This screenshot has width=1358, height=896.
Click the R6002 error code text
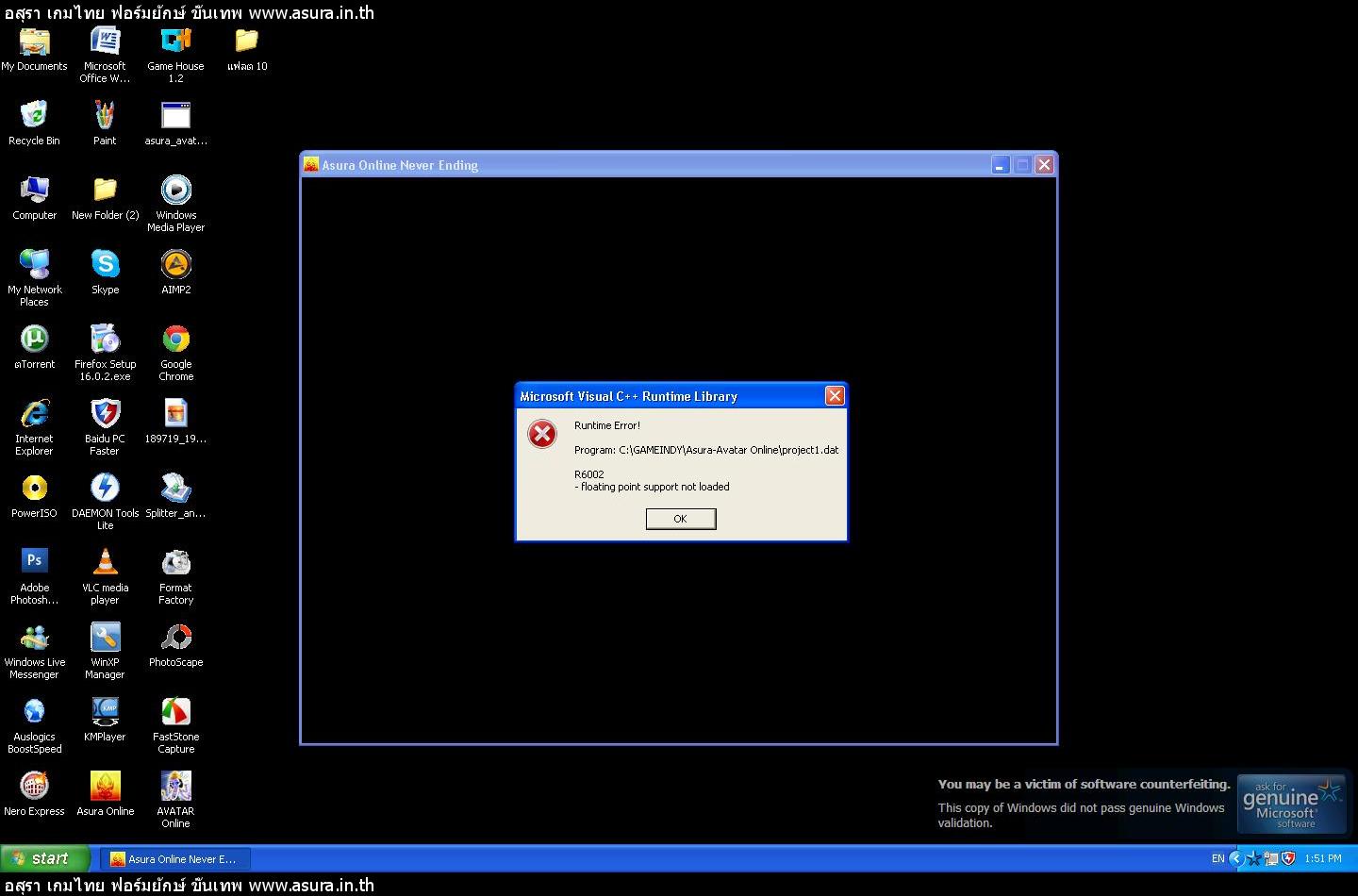pyautogui.click(x=589, y=474)
